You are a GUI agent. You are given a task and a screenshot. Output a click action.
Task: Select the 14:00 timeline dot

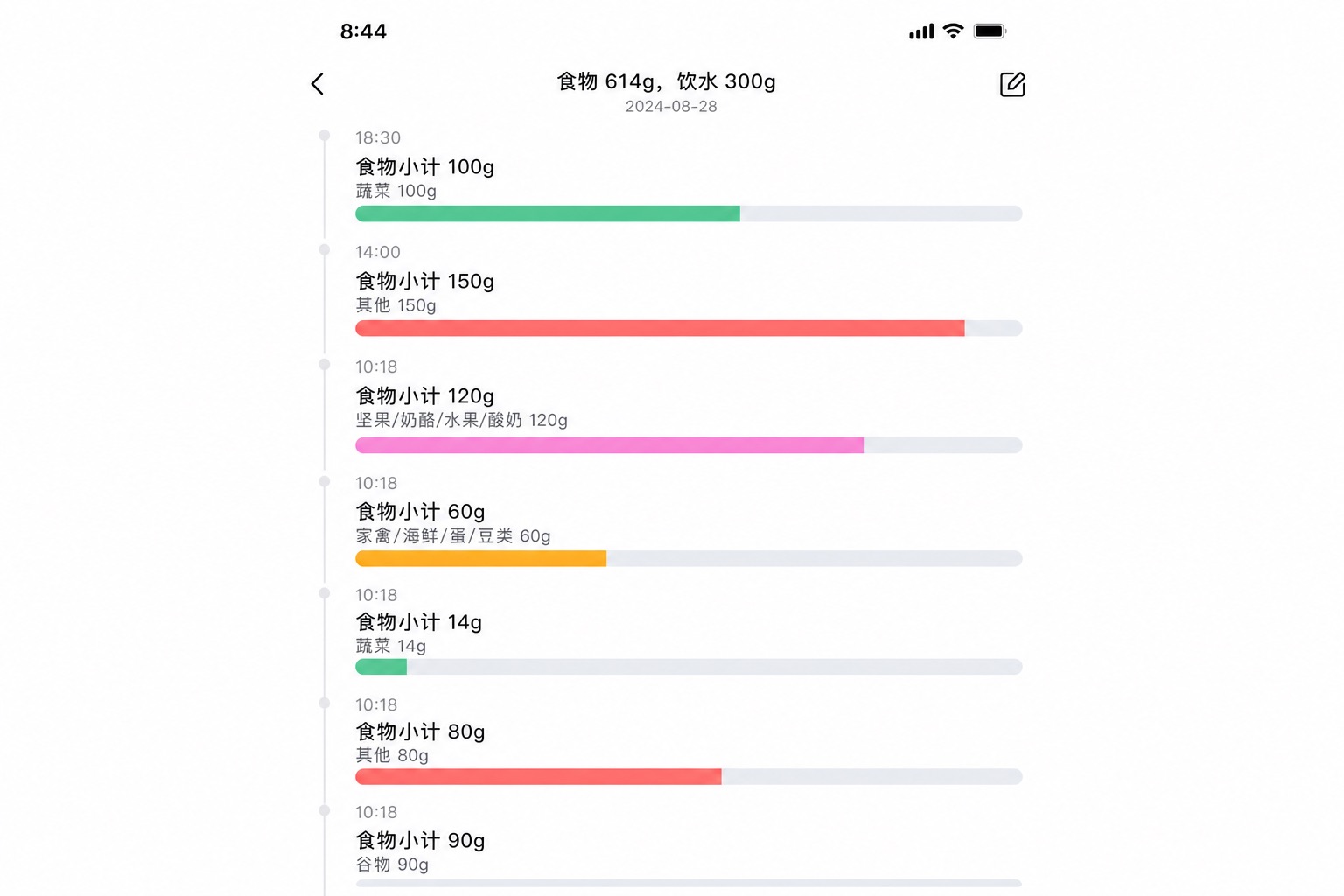(325, 250)
